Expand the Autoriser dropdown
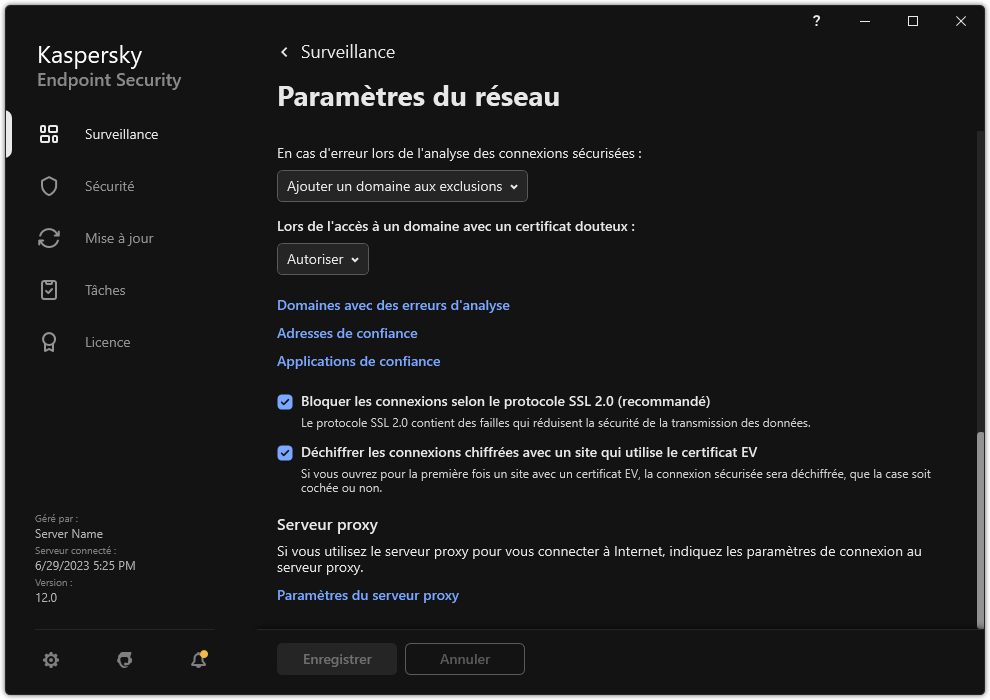Image resolution: width=990 pixels, height=700 pixels. coord(322,259)
